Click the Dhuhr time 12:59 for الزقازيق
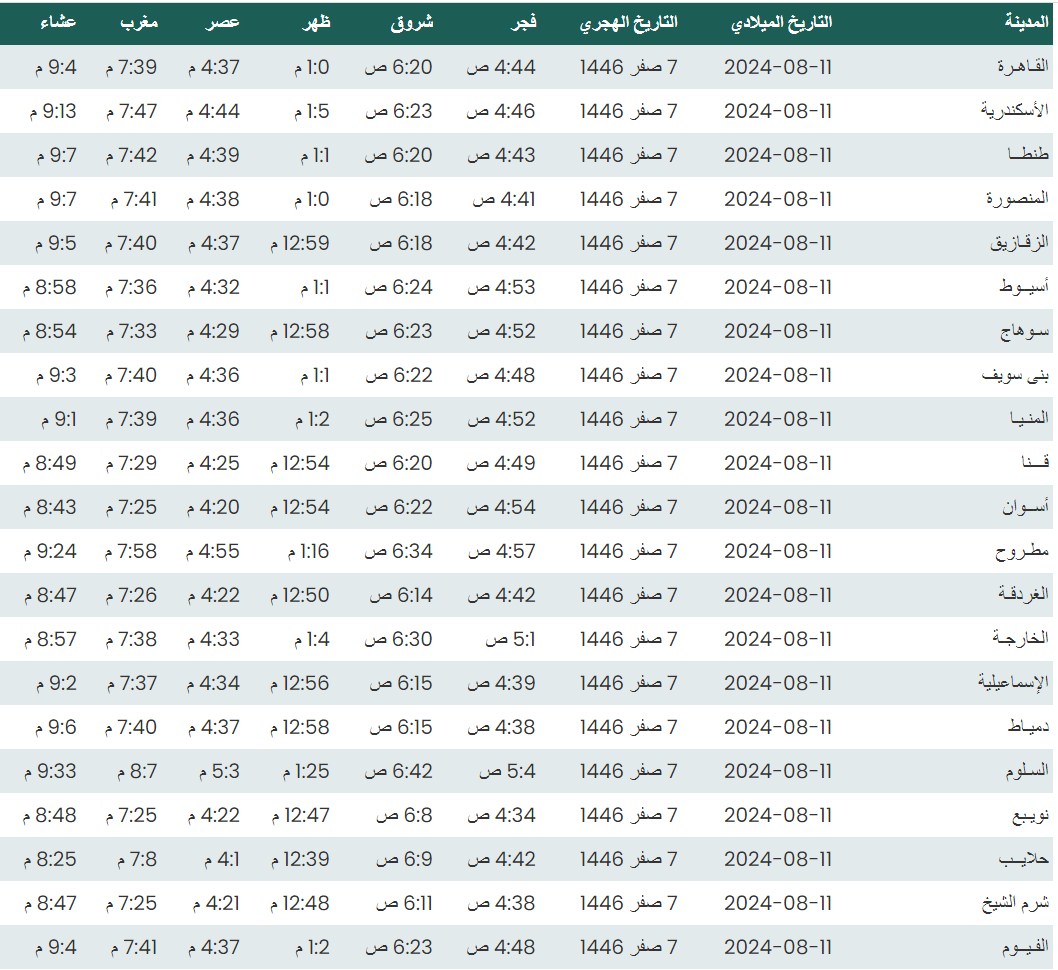 (x=300, y=243)
